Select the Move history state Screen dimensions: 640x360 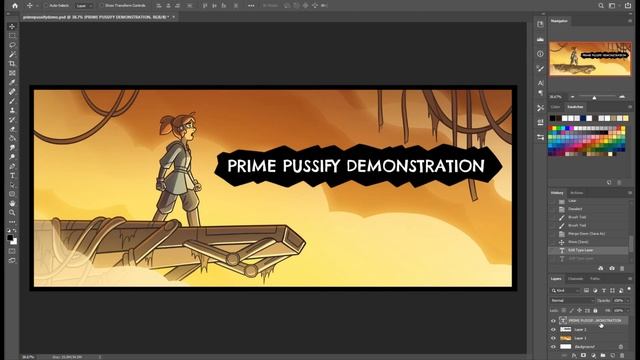(589, 242)
